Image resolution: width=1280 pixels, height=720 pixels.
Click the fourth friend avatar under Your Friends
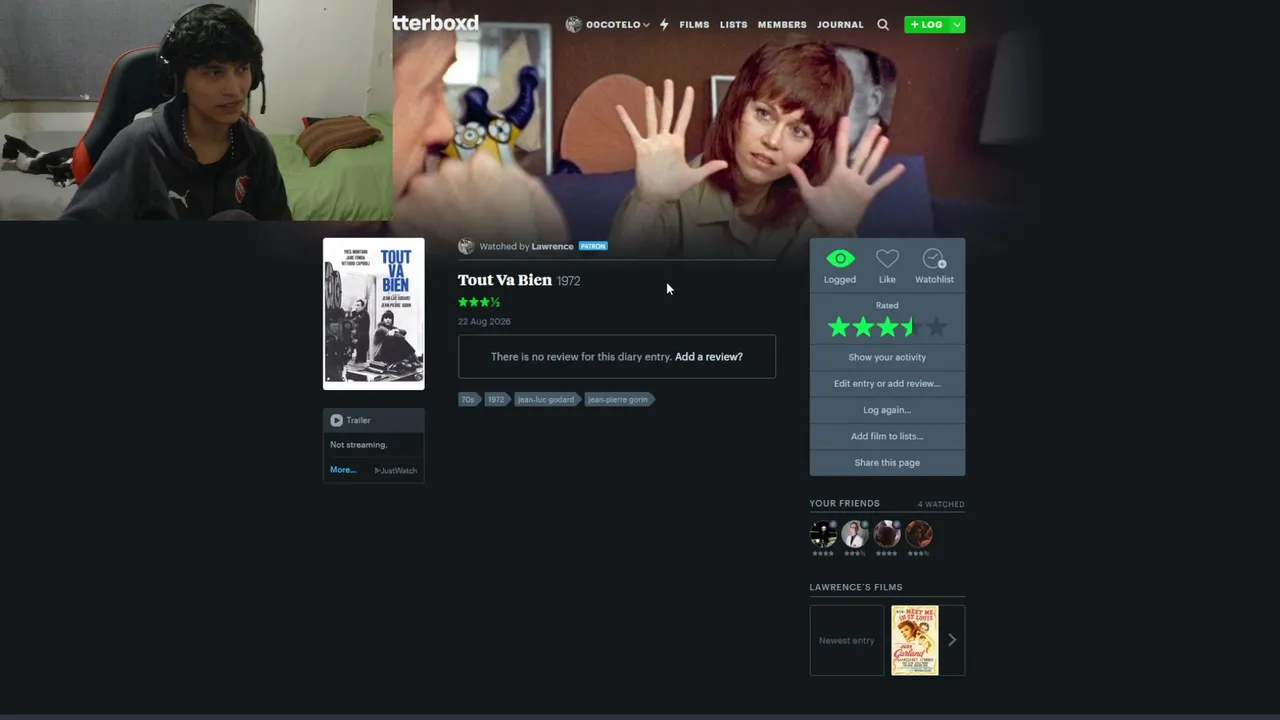point(919,534)
